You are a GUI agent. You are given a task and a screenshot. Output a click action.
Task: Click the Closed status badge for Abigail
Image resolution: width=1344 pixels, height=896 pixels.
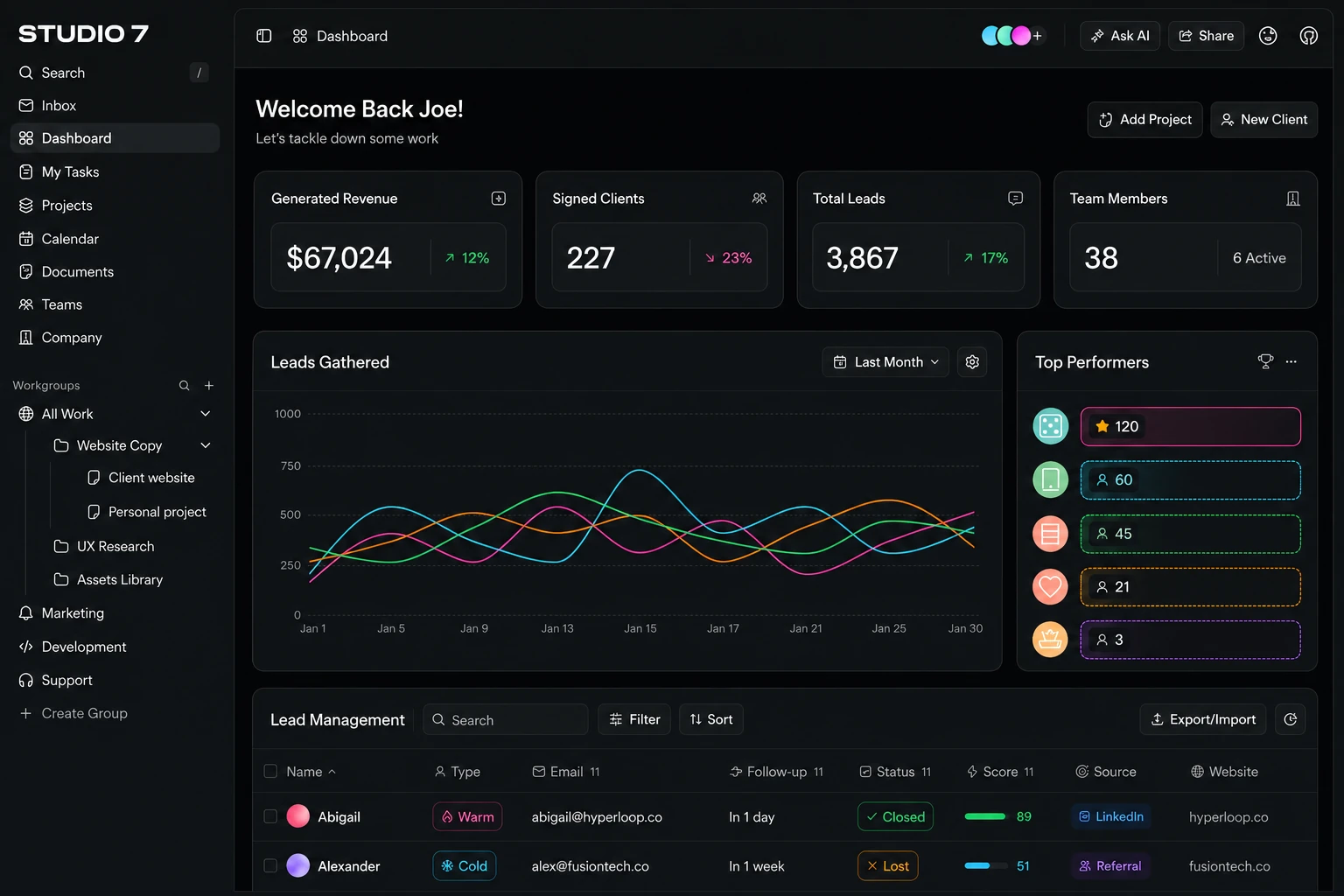tap(895, 816)
